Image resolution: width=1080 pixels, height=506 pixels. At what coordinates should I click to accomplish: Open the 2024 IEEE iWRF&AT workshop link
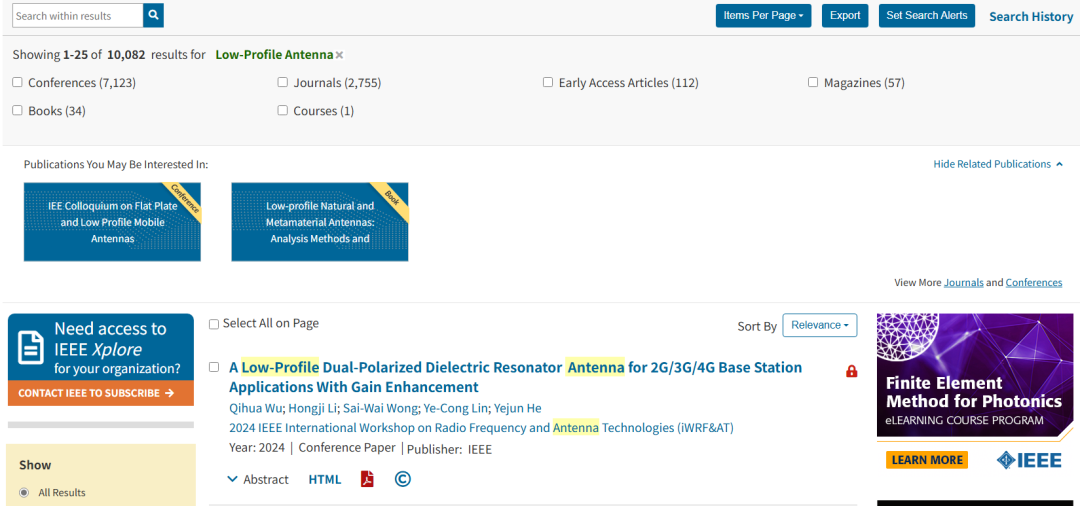pyautogui.click(x=481, y=428)
